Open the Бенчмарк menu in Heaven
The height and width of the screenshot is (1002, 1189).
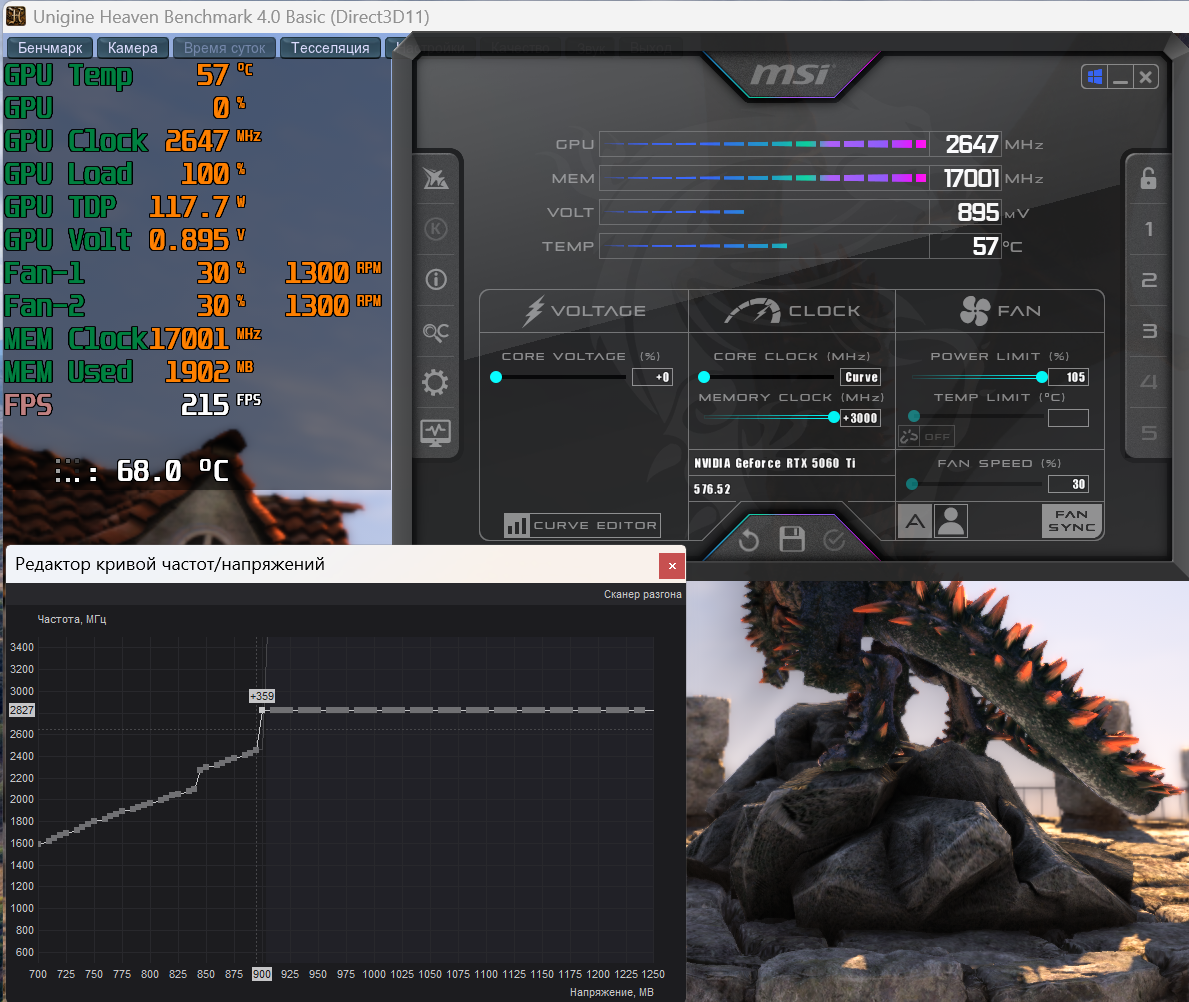pyautogui.click(x=50, y=48)
